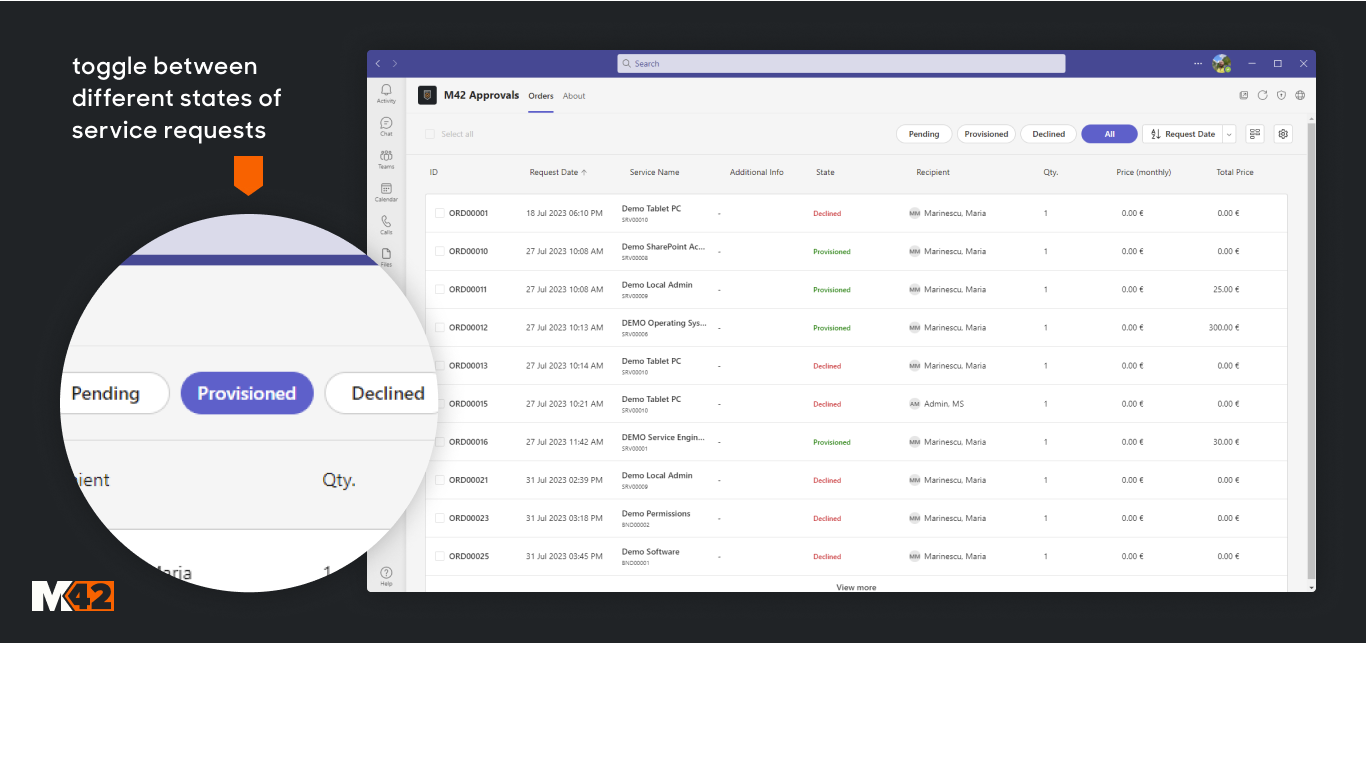The image size is (1366, 768).
Task: Click the globe icon in the app header
Action: (1300, 96)
